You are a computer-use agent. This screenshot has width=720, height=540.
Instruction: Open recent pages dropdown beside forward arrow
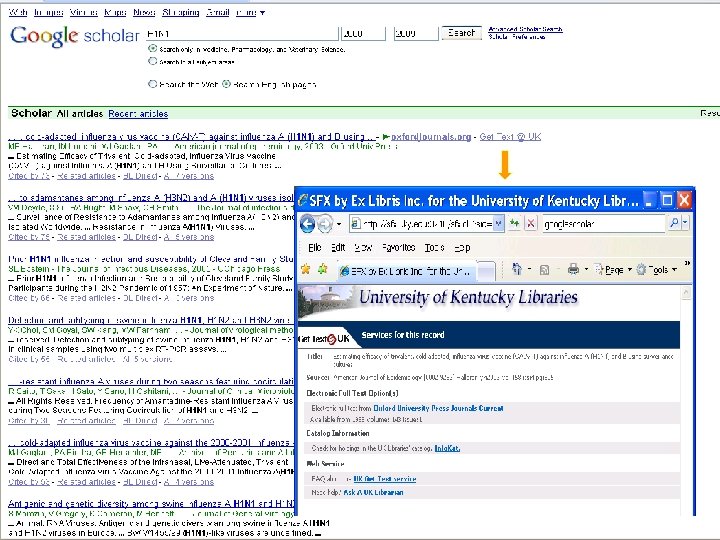click(339, 224)
